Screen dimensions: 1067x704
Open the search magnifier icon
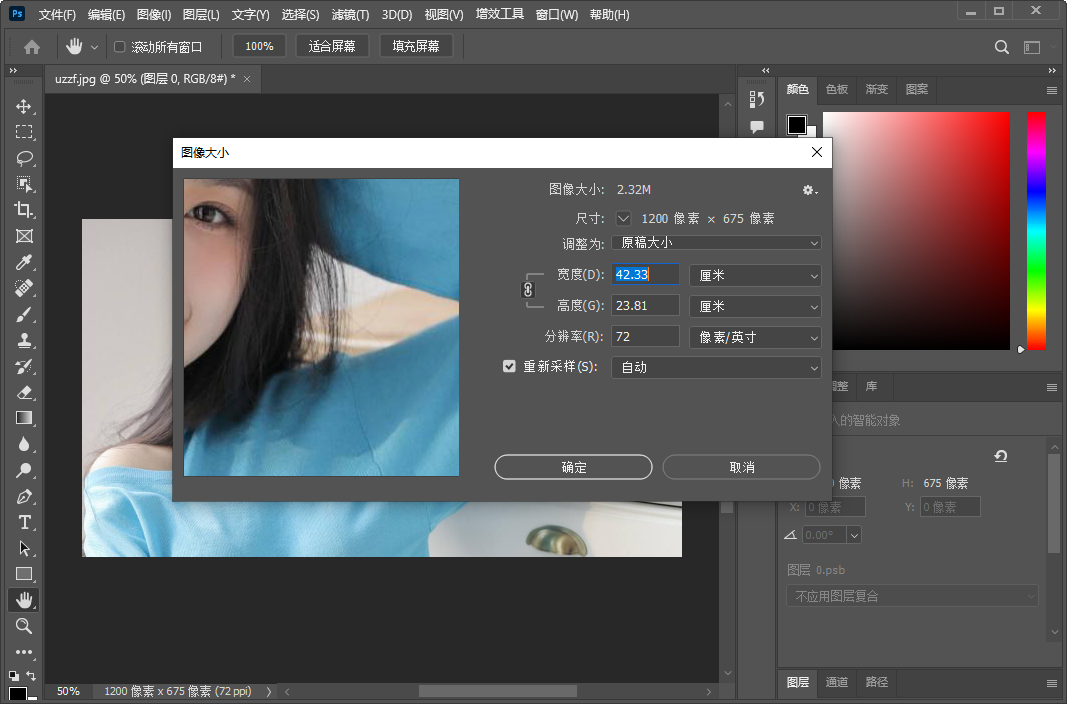tap(1002, 47)
